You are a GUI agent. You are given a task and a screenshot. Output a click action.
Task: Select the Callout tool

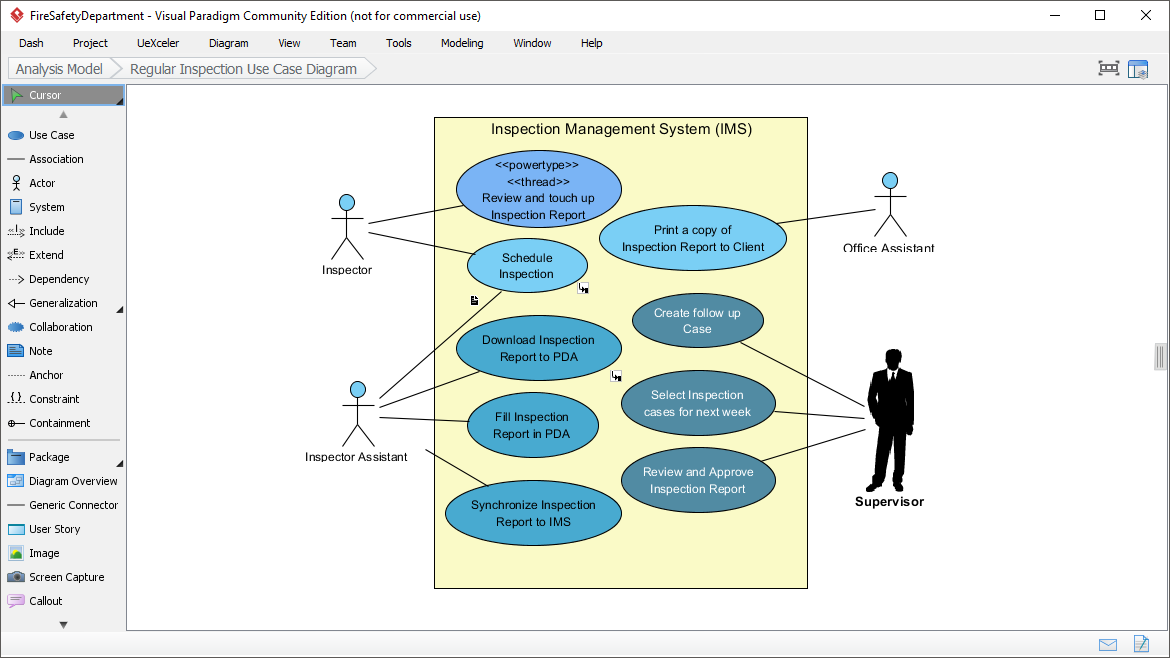click(x=44, y=601)
